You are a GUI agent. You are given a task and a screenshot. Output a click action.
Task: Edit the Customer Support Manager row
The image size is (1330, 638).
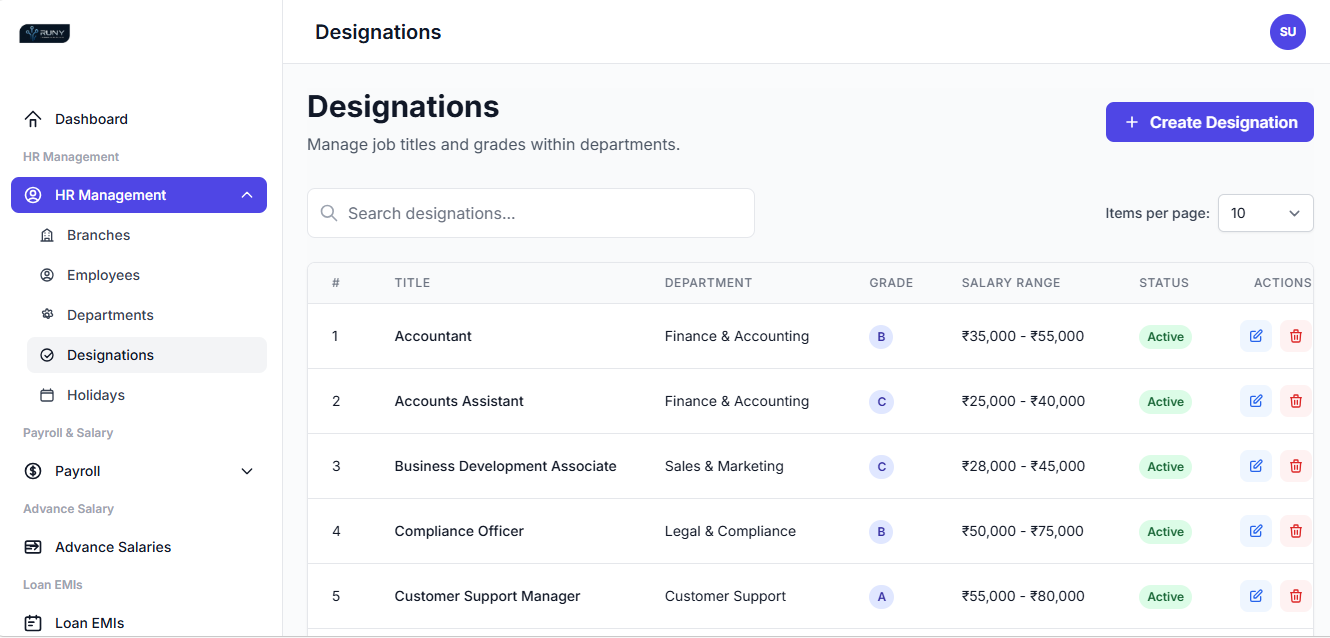point(1256,596)
